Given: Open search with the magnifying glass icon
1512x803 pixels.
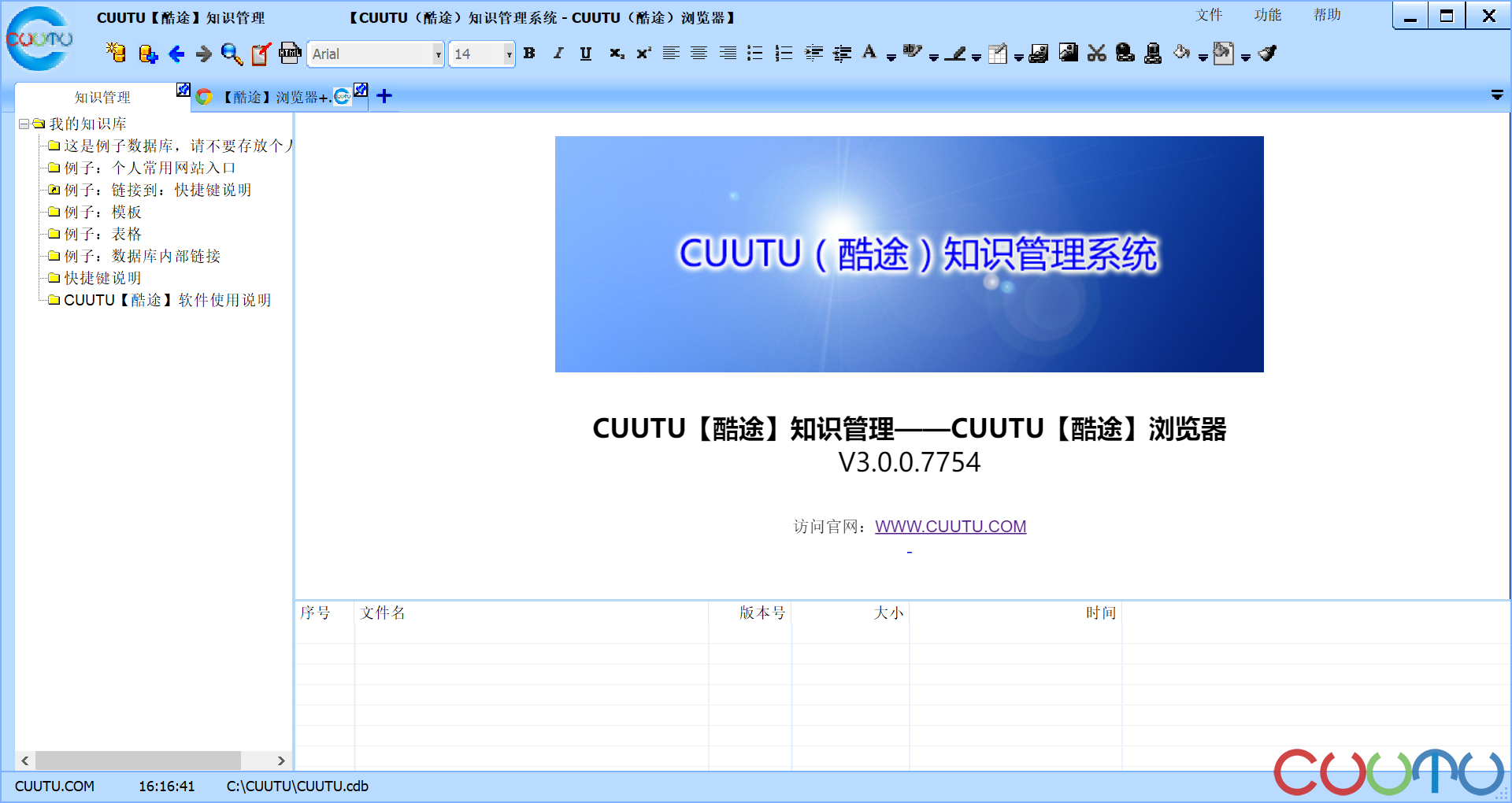Looking at the screenshot, I should coord(232,54).
